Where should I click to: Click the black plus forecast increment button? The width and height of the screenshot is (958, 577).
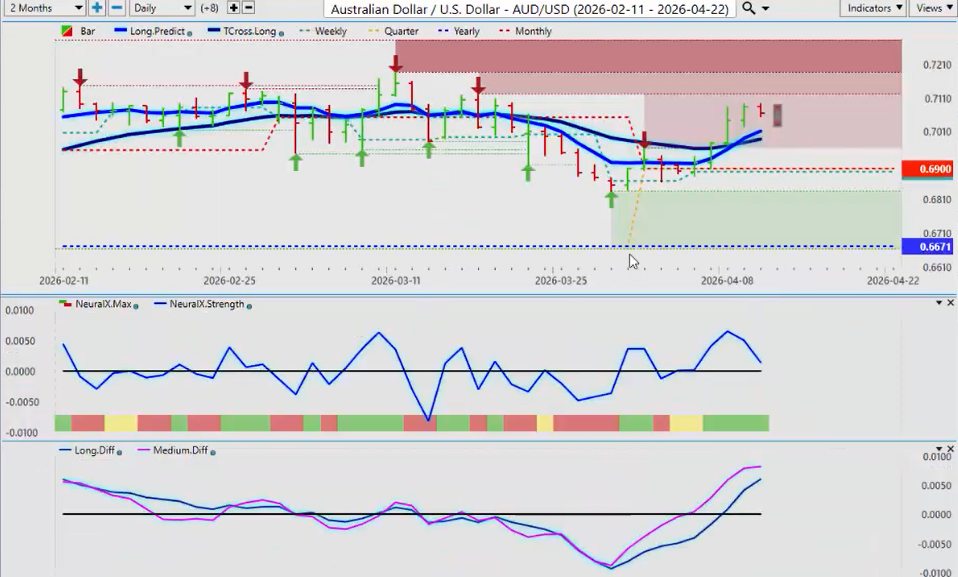pyautogui.click(x=233, y=8)
